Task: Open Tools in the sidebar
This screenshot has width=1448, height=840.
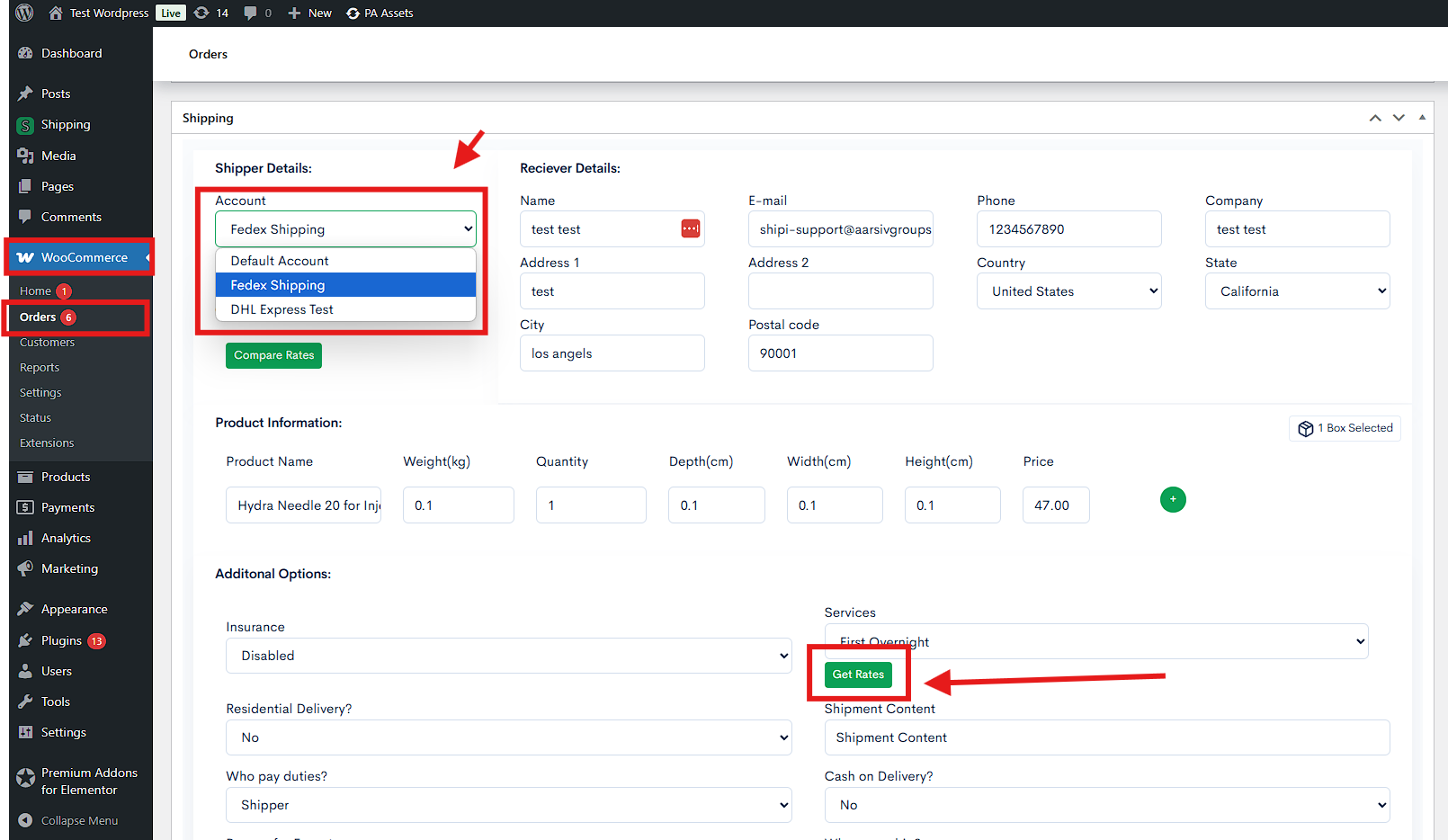Action: 55,701
